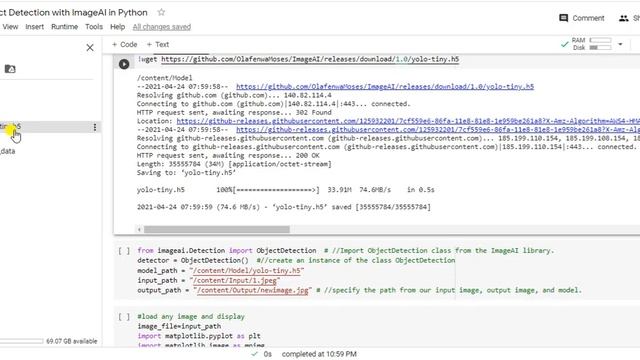Open the Runtime menu

[64, 27]
